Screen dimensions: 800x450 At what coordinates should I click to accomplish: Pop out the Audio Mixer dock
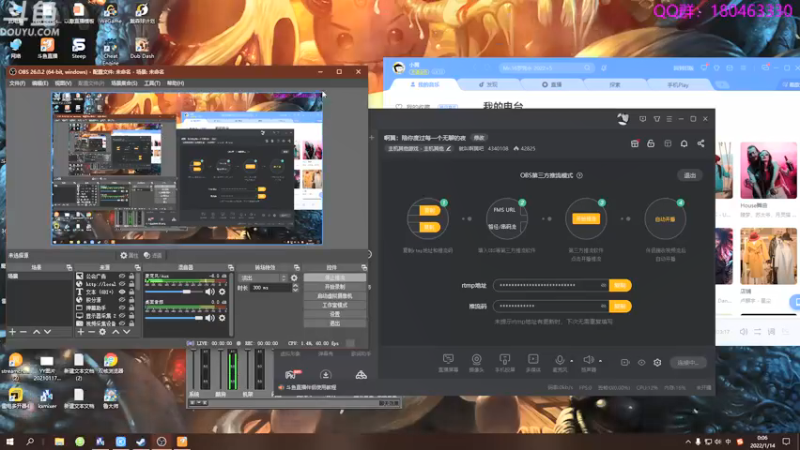(x=231, y=267)
